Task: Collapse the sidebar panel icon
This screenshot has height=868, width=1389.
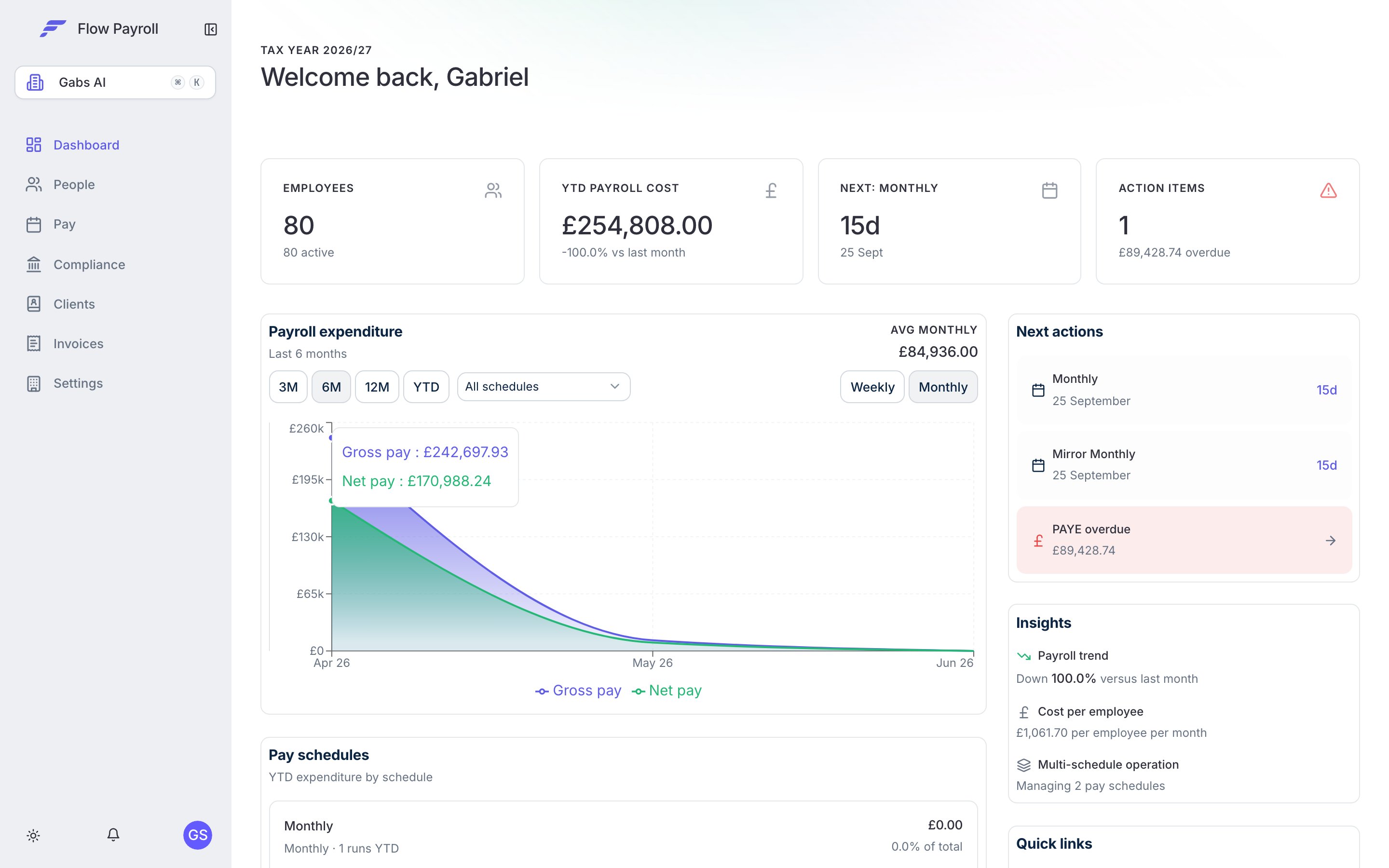Action: click(x=211, y=29)
